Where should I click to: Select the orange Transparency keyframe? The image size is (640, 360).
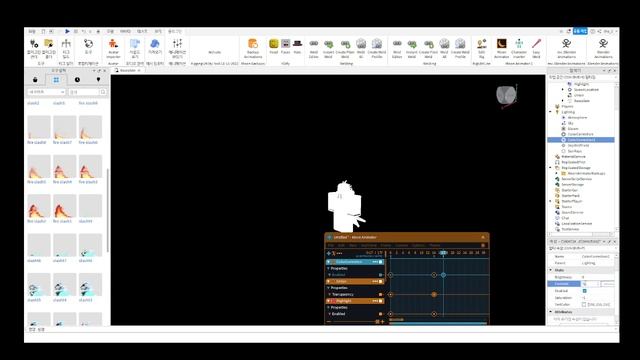coord(434,294)
